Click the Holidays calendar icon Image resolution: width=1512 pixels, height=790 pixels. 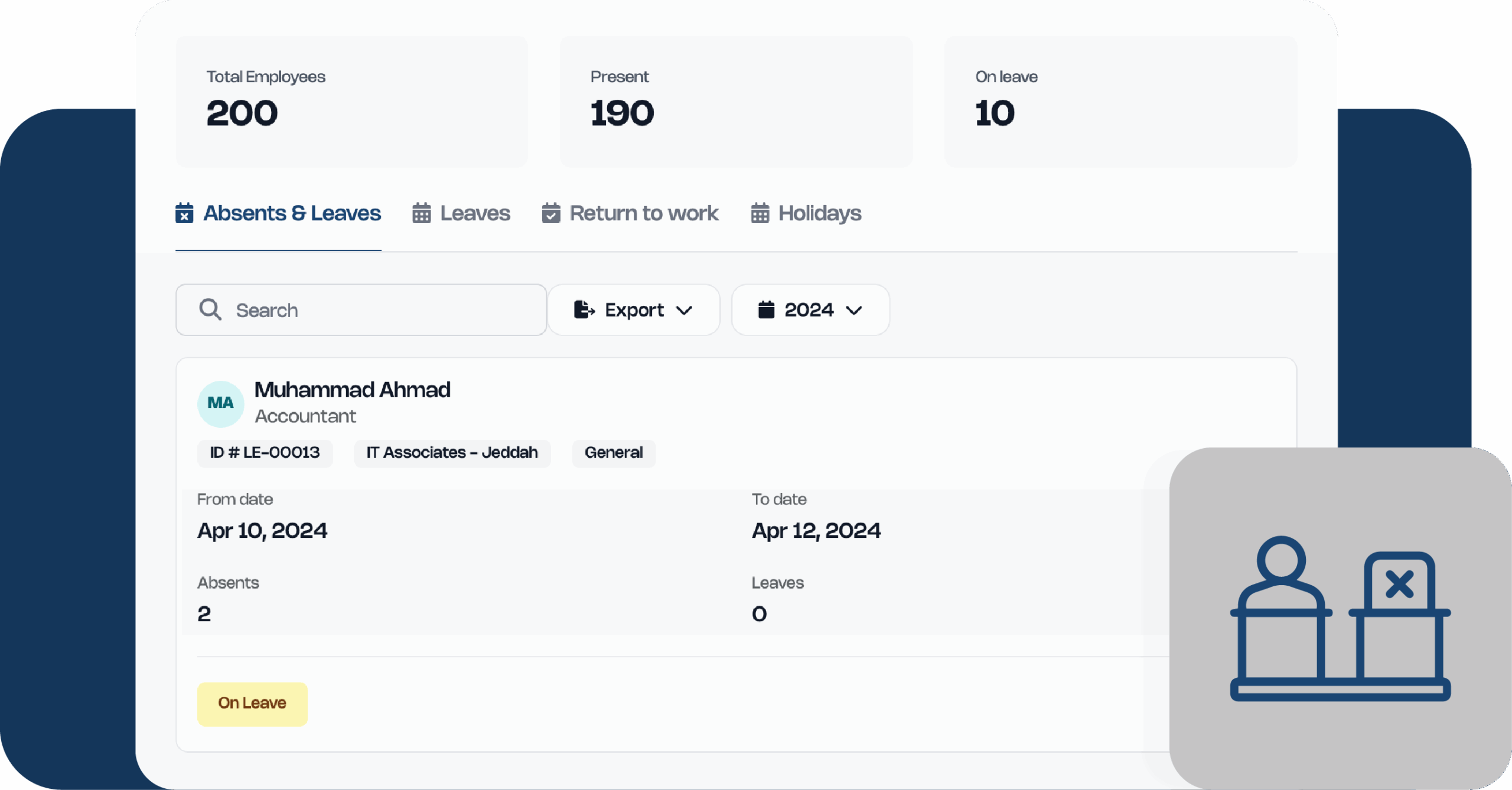pos(760,213)
